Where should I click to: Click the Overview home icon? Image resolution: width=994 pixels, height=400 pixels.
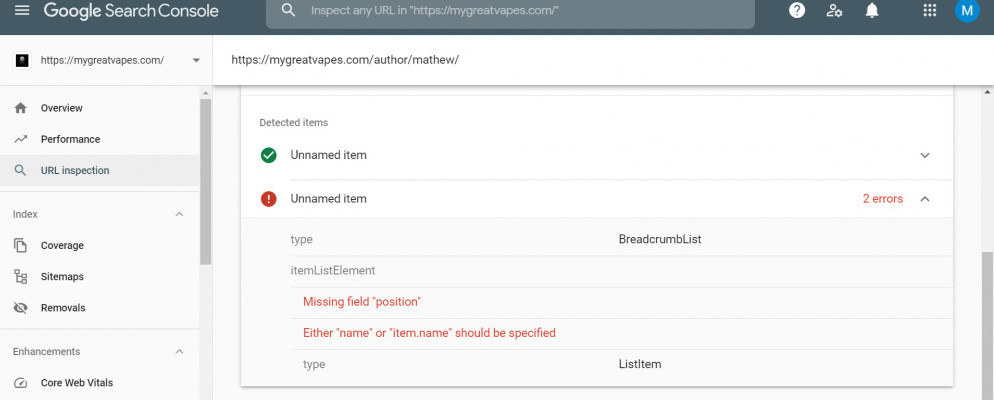click(x=20, y=108)
